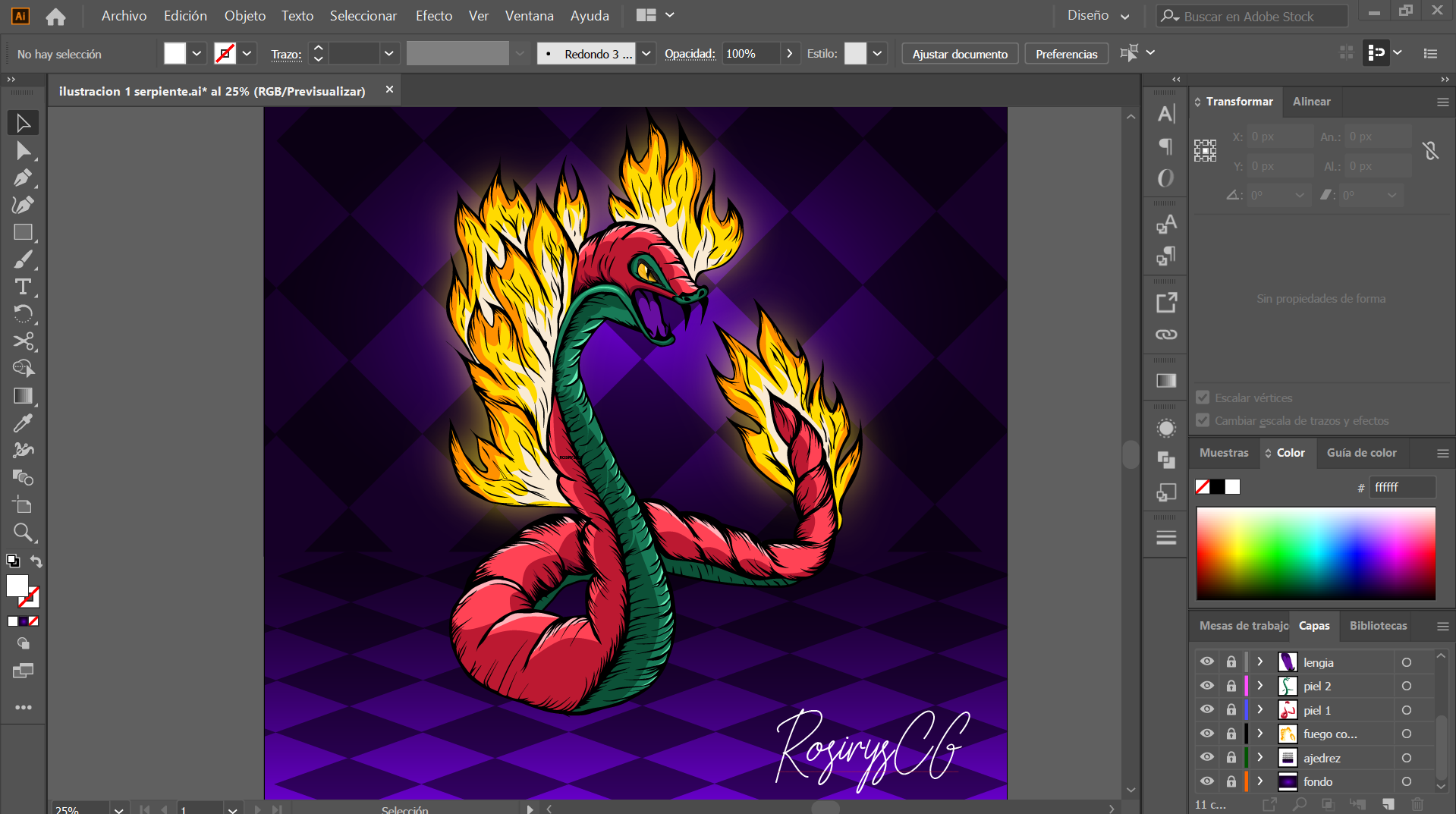Open the Character panel icon

(x=1166, y=114)
